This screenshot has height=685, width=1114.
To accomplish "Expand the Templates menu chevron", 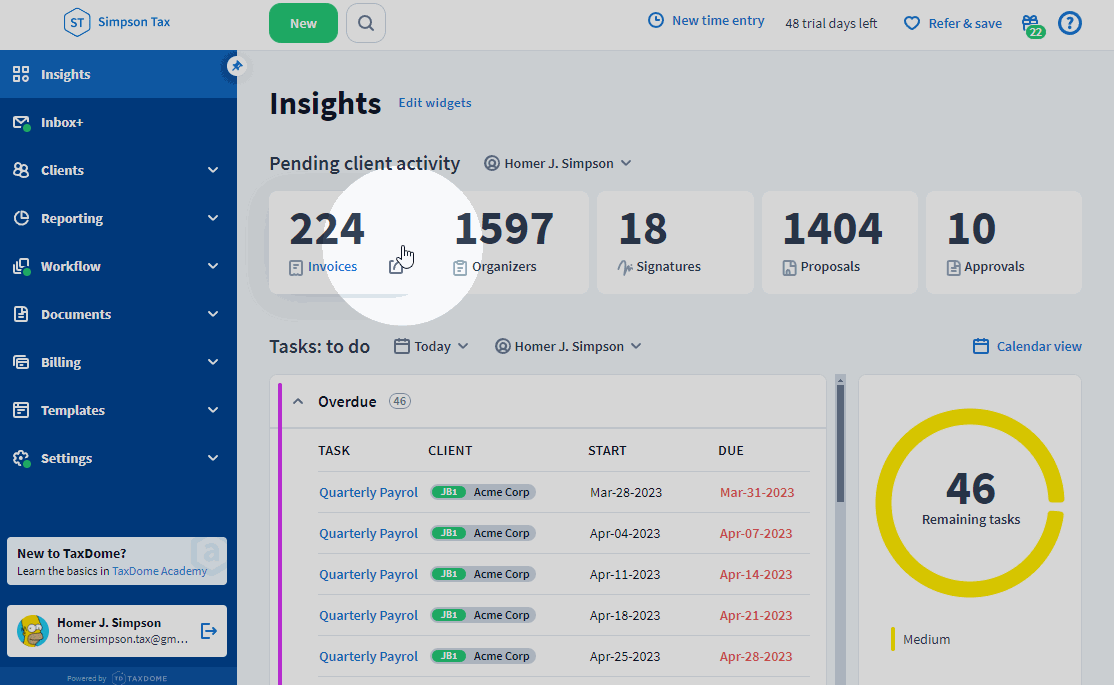I will tap(213, 410).
